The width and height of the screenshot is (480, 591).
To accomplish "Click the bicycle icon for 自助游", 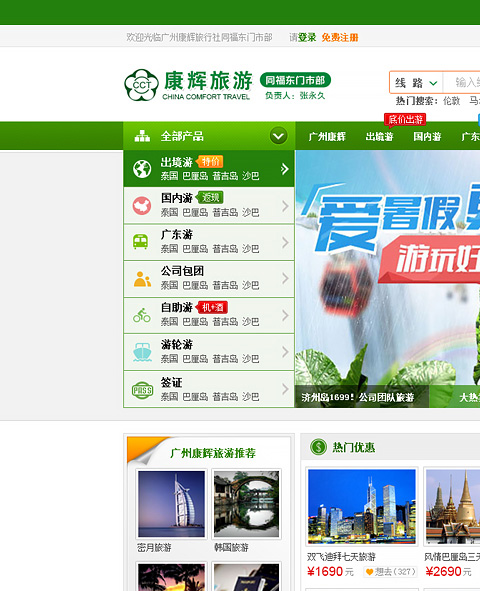I will click(x=142, y=315).
